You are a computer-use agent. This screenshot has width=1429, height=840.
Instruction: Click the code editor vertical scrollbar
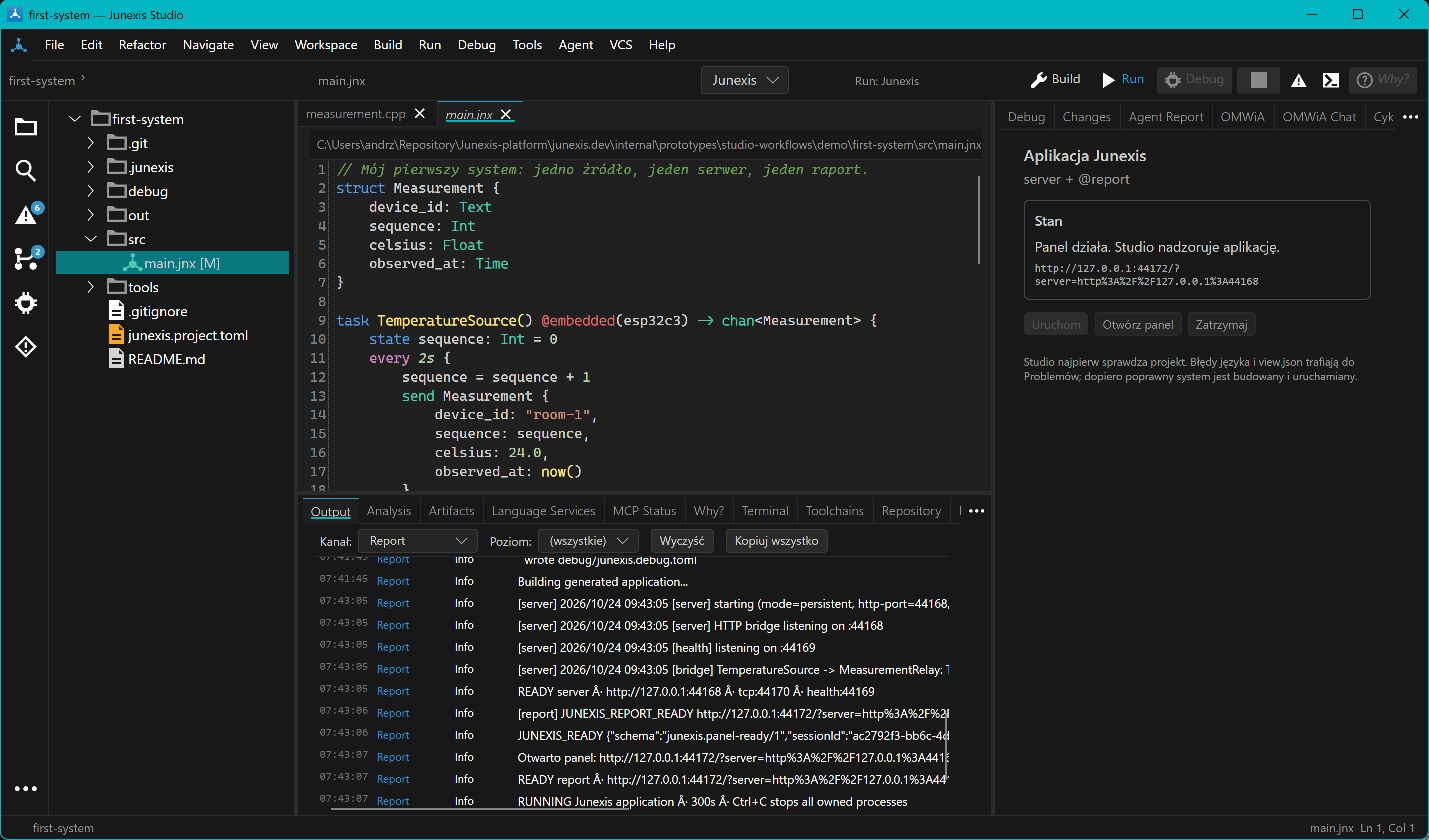pos(980,220)
